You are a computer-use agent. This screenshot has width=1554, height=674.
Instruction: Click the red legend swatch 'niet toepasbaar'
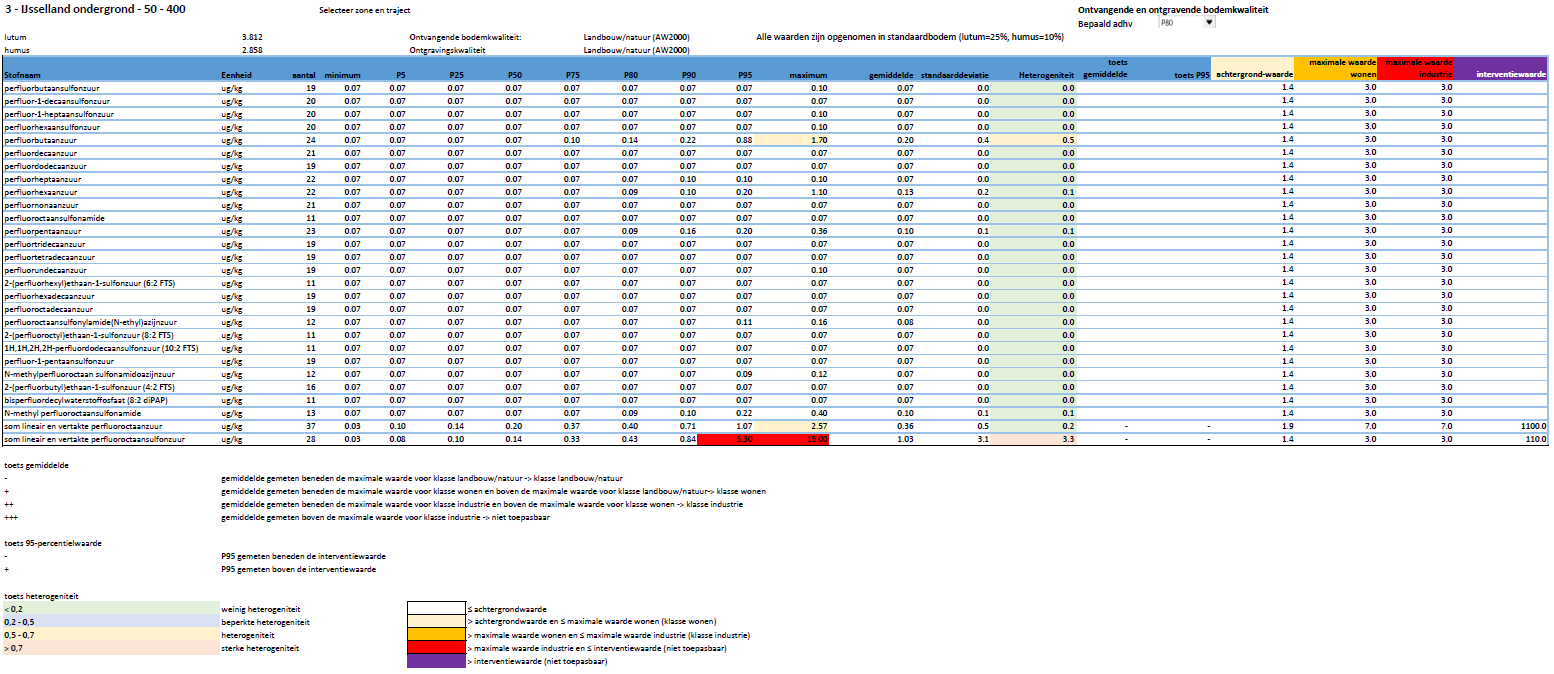pyautogui.click(x=436, y=648)
